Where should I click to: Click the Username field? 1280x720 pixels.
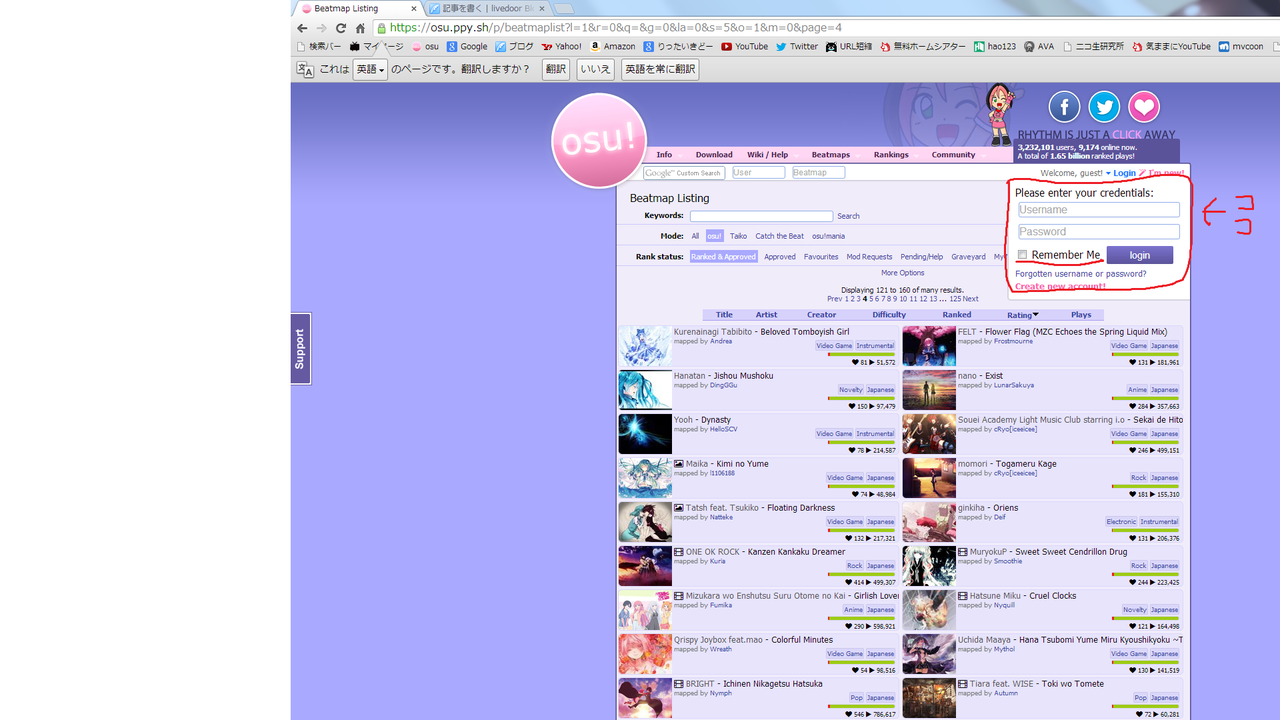tap(1099, 210)
